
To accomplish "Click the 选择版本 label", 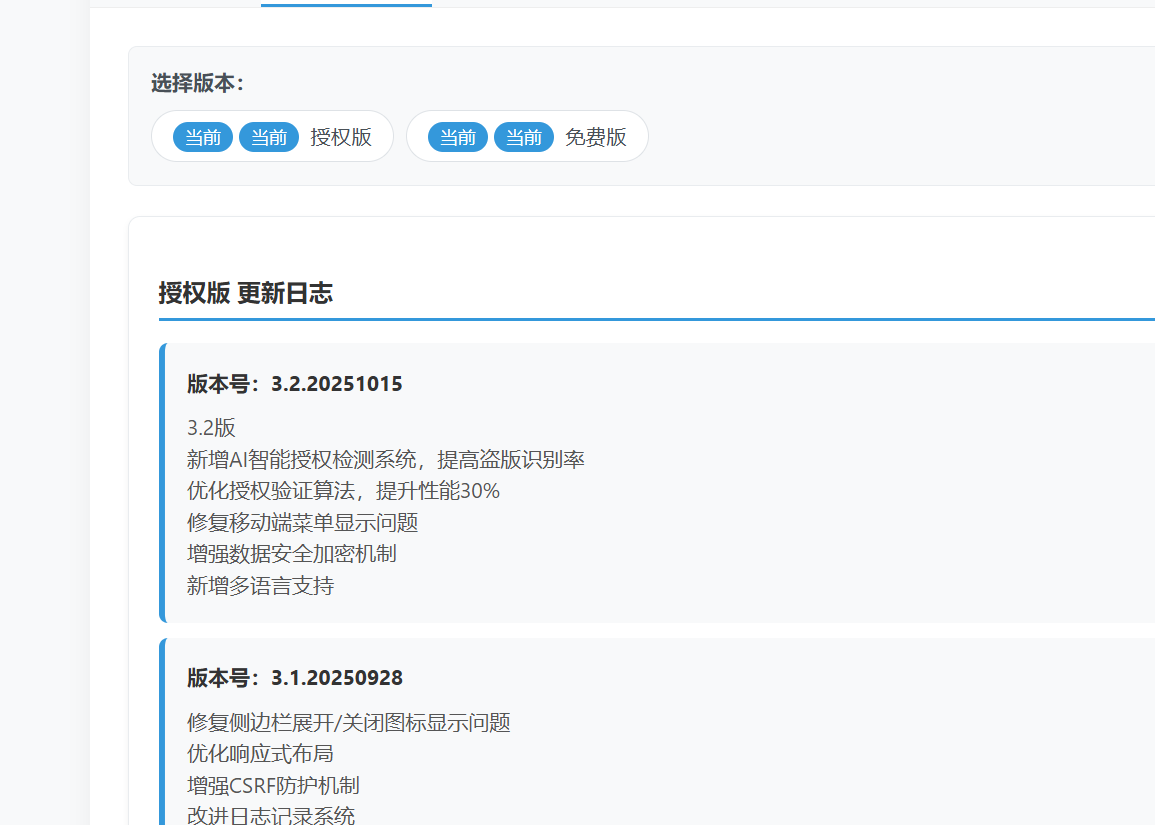I will [197, 83].
